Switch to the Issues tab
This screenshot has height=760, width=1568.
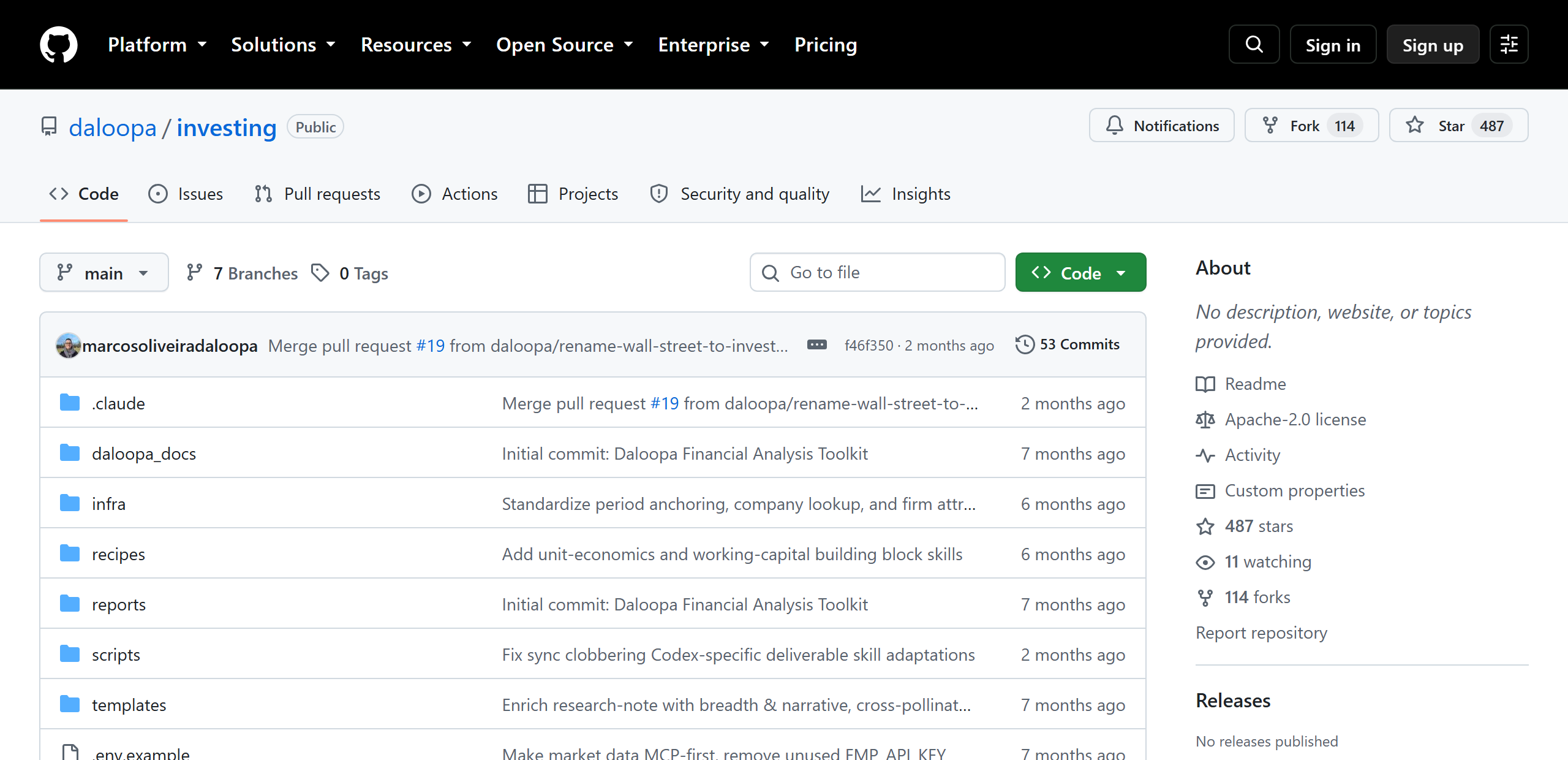pyautogui.click(x=186, y=194)
